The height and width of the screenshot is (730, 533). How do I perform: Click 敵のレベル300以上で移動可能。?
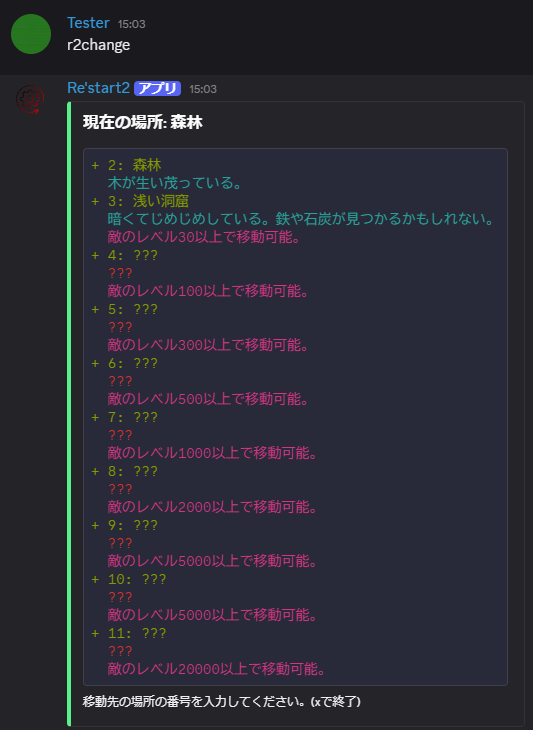click(208, 345)
